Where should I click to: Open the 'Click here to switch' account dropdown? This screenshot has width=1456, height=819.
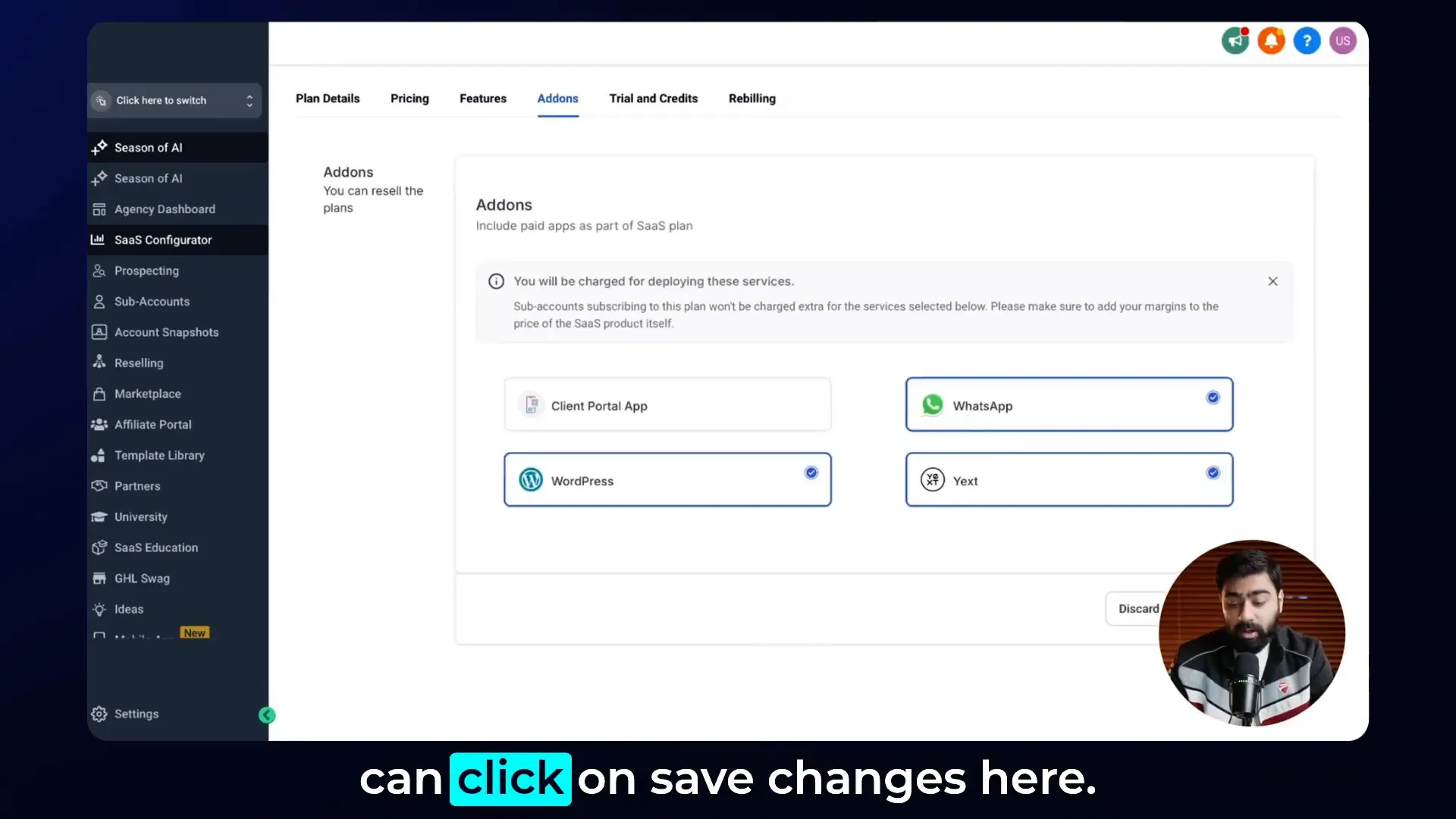(174, 101)
